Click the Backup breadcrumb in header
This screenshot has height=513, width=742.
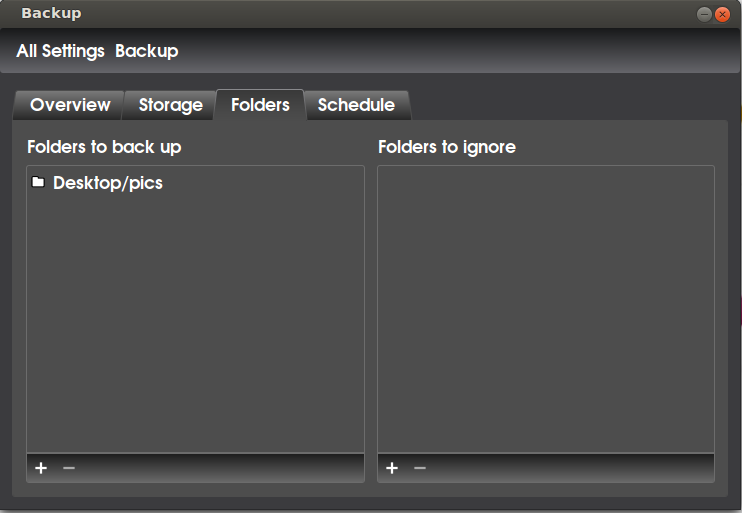(147, 51)
